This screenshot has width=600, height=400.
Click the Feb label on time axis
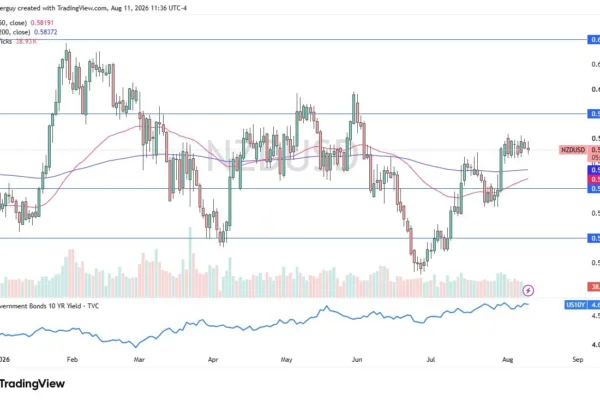72,359
